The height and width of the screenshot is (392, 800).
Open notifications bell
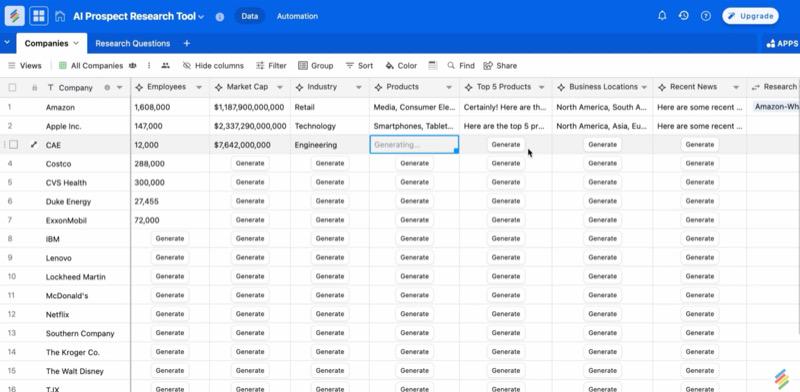point(662,16)
